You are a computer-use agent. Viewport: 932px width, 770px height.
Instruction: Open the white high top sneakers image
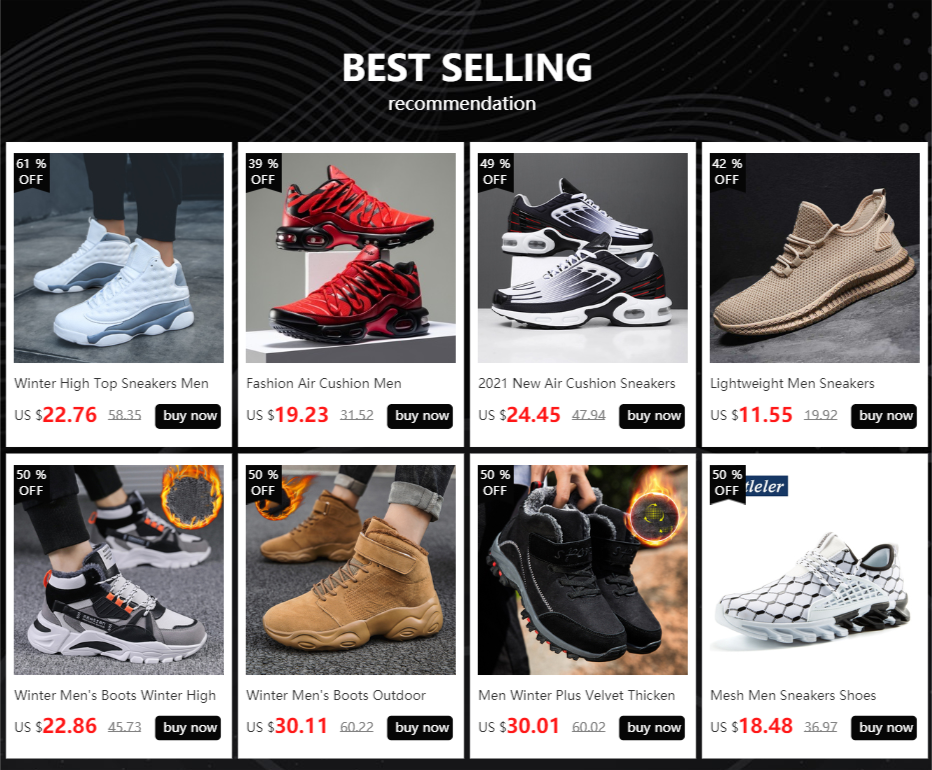pos(119,257)
